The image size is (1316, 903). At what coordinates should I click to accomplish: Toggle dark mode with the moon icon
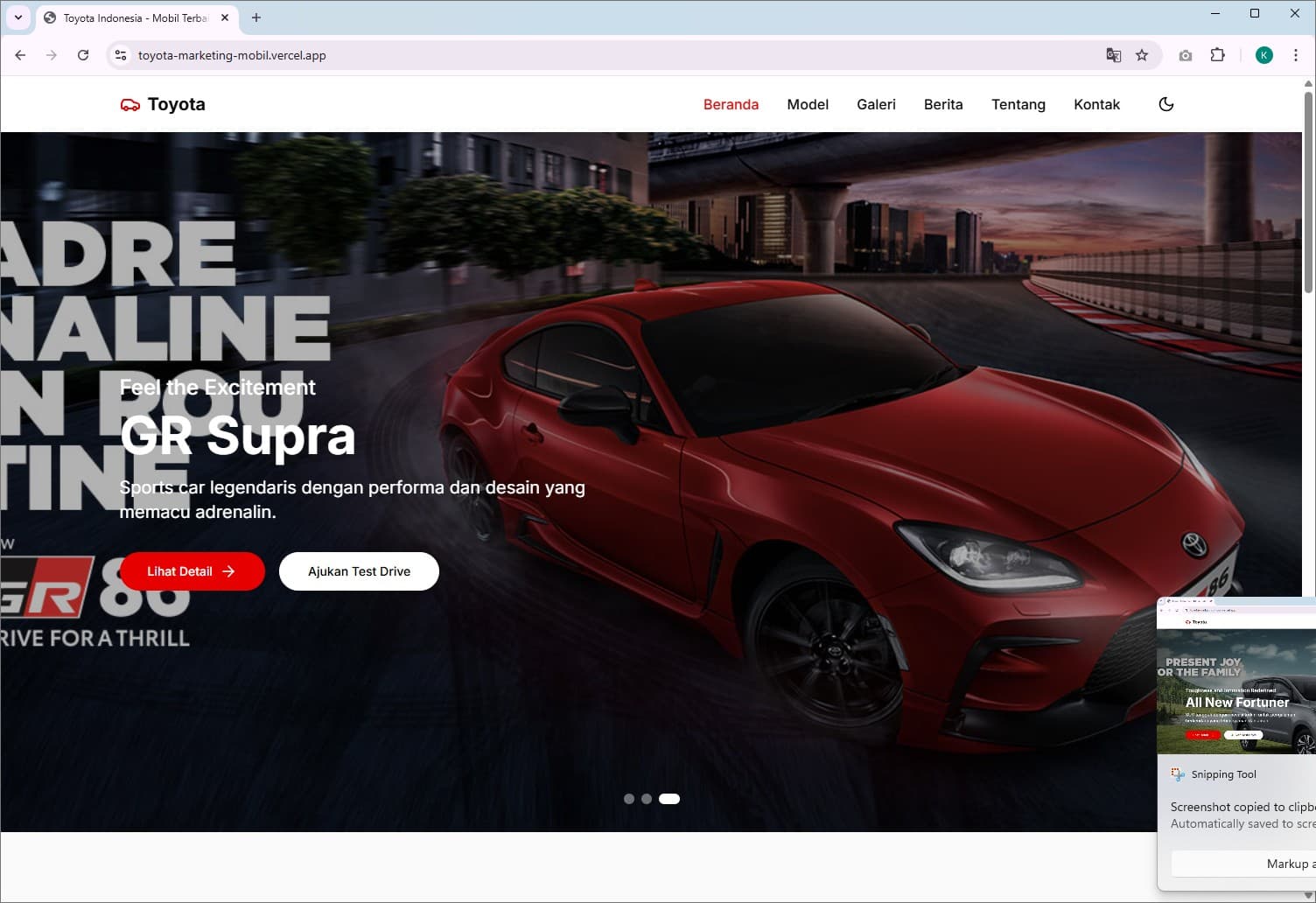click(1165, 104)
